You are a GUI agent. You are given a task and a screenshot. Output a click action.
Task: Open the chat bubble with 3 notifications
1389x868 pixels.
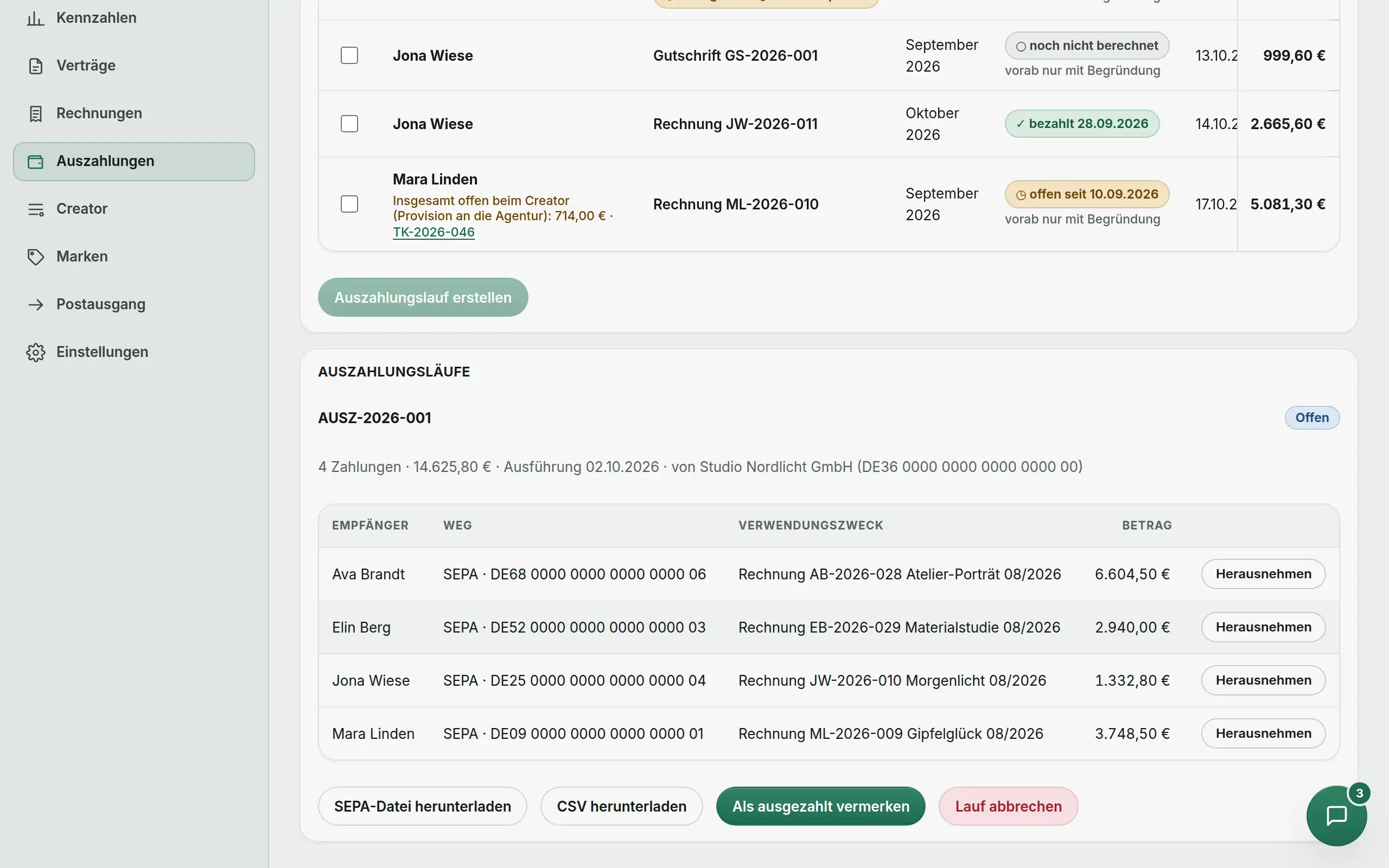point(1336,815)
